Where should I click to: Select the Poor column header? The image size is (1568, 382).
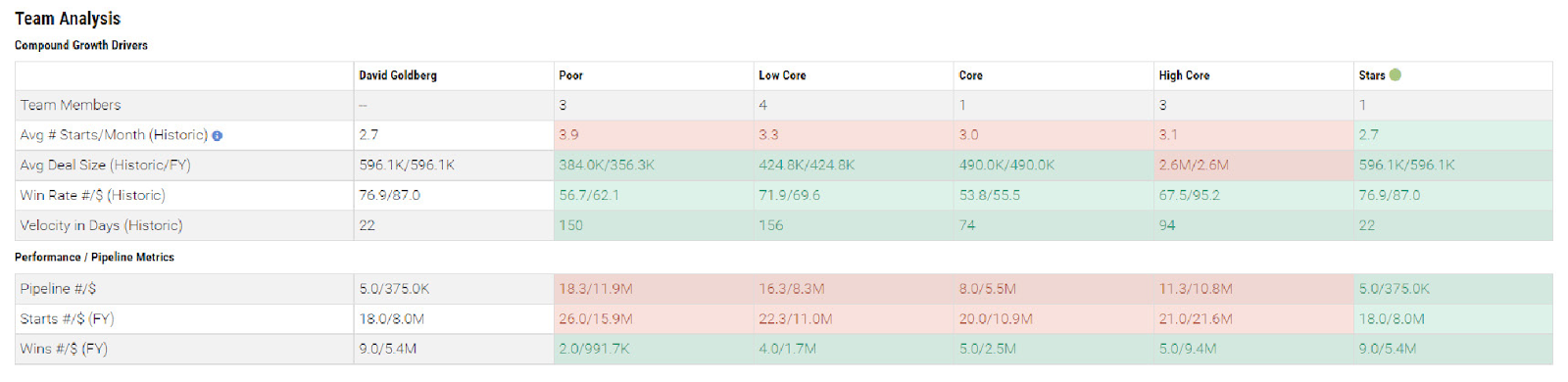[570, 75]
